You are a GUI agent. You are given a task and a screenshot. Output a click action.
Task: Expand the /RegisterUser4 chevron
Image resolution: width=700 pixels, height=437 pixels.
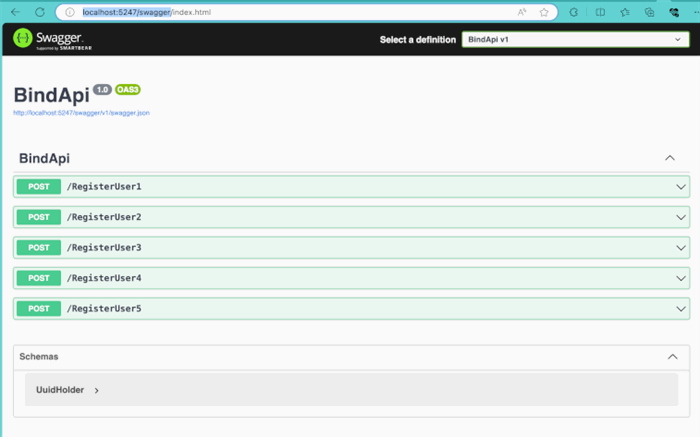tap(680, 279)
